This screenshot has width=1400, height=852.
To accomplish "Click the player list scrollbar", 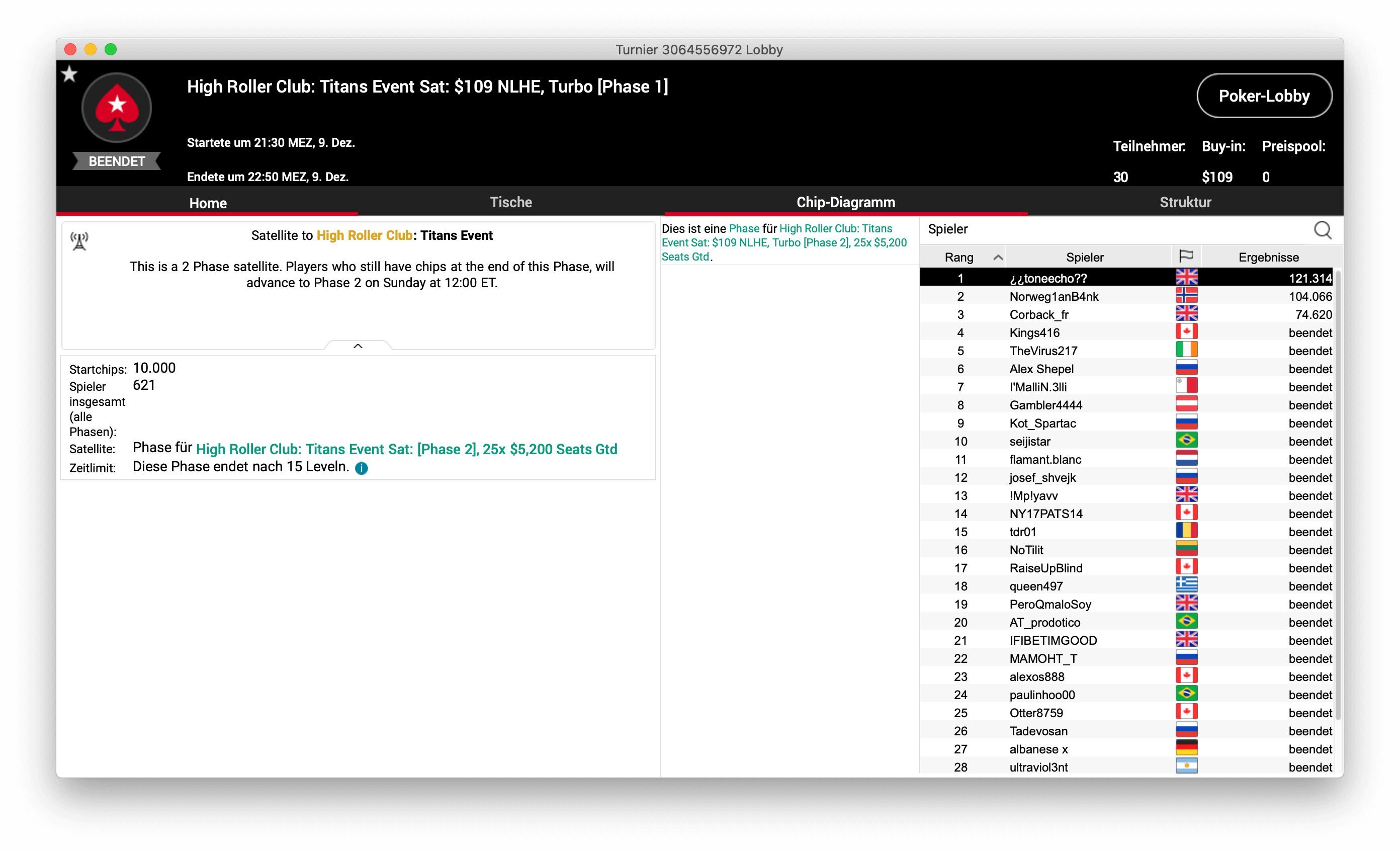I will click(1338, 494).
